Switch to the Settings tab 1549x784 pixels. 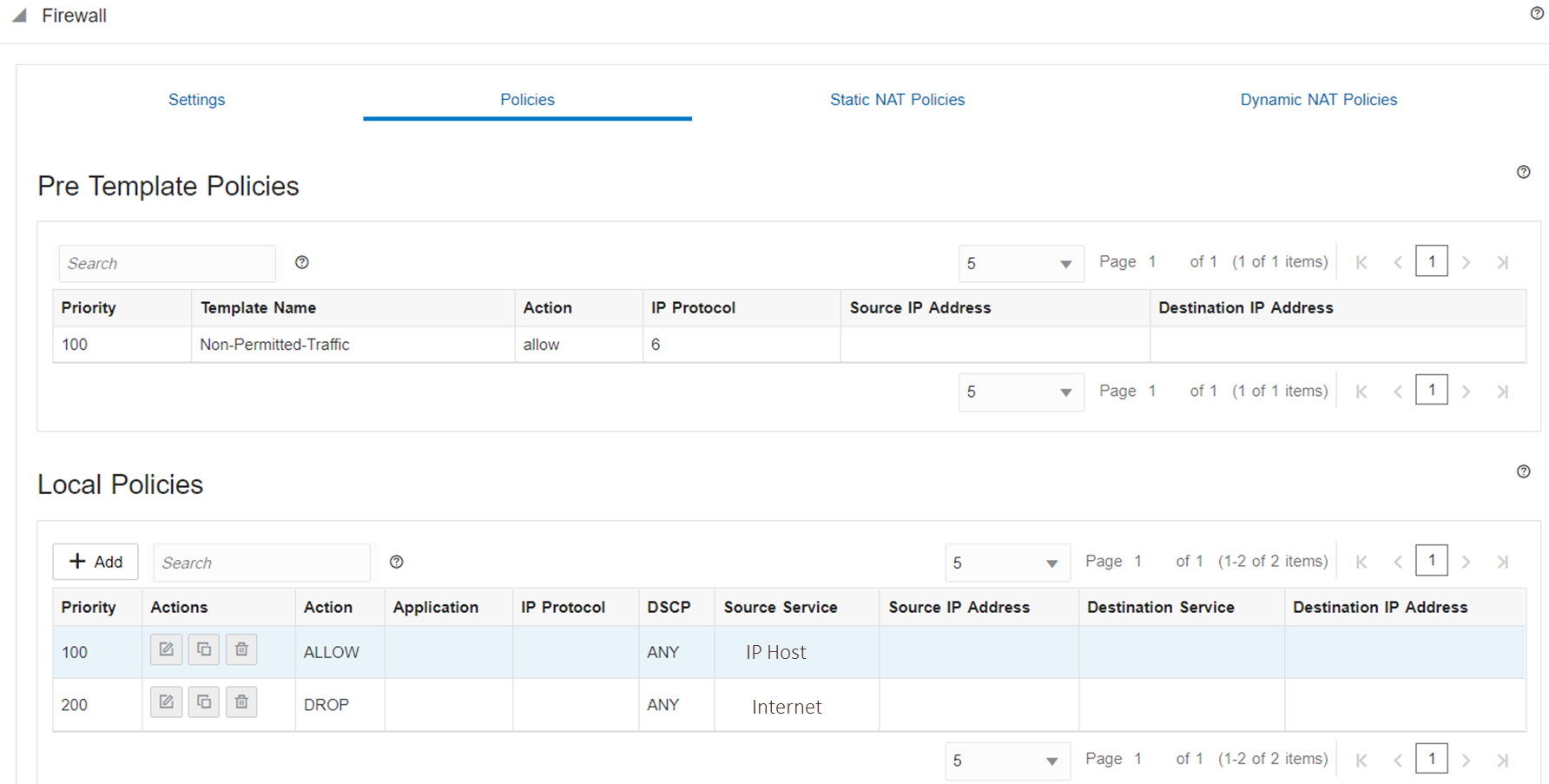click(x=196, y=100)
